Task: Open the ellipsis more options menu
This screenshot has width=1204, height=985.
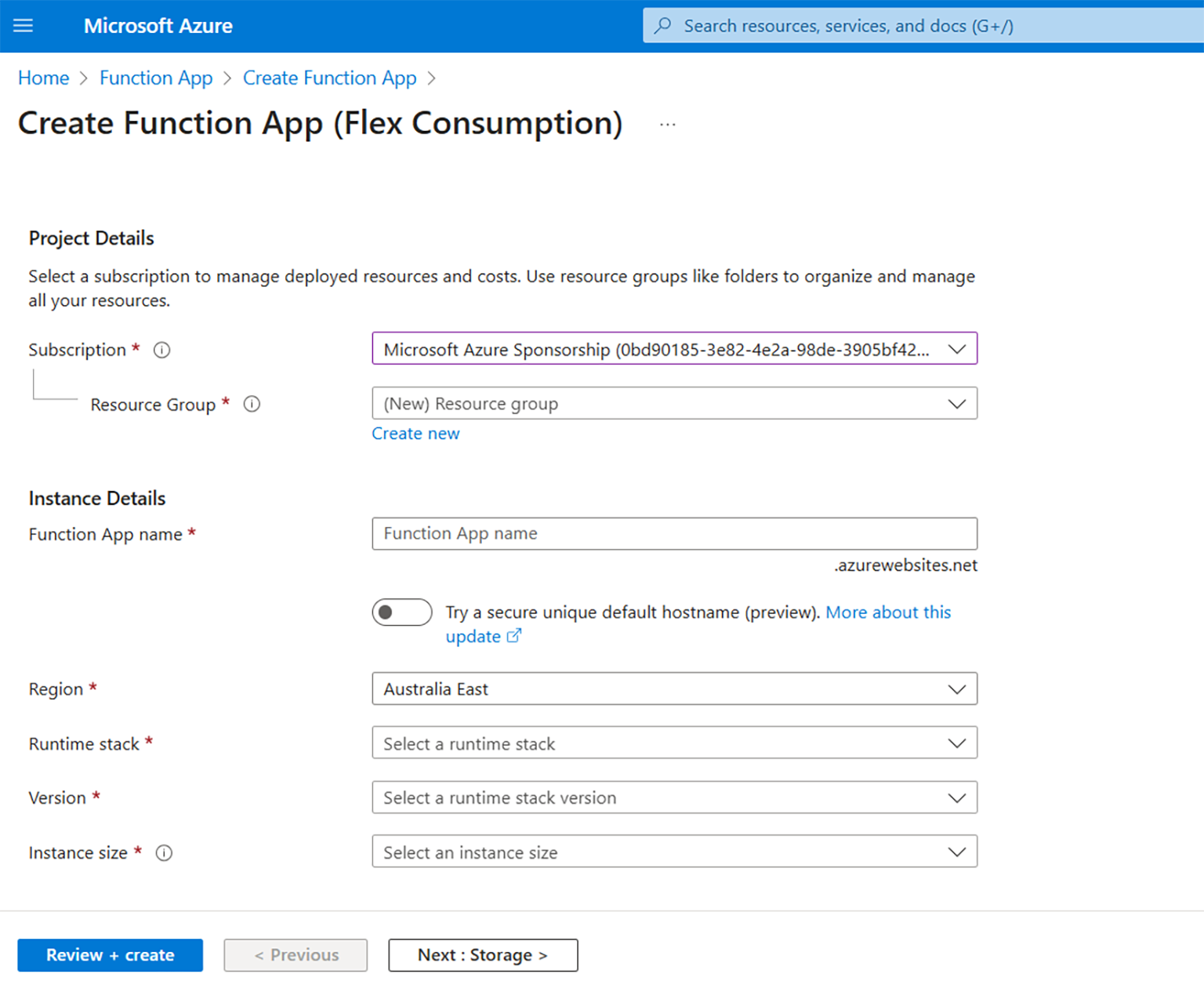Action: (x=668, y=125)
